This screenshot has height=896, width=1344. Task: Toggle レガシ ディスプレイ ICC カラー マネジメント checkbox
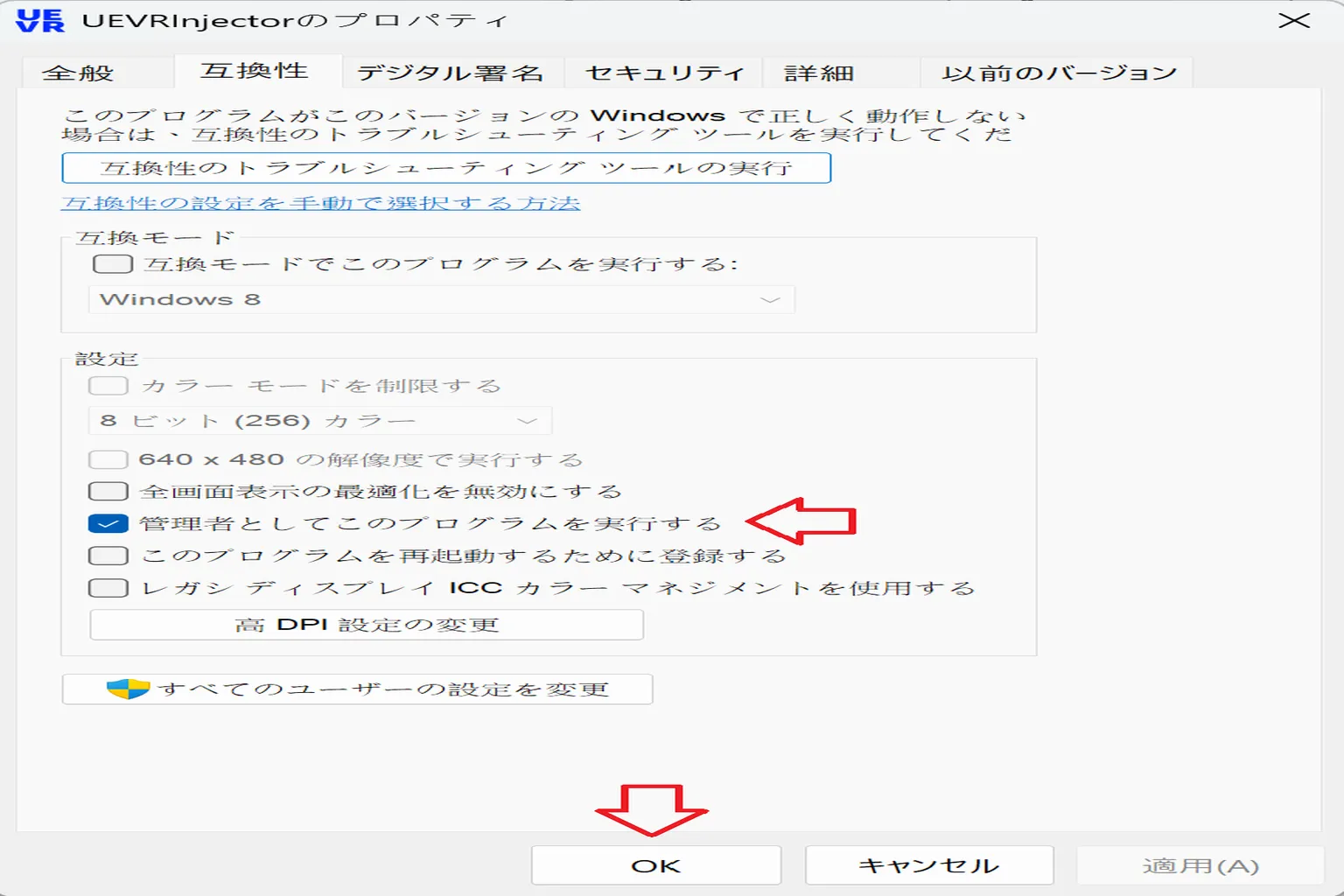pyautogui.click(x=108, y=588)
